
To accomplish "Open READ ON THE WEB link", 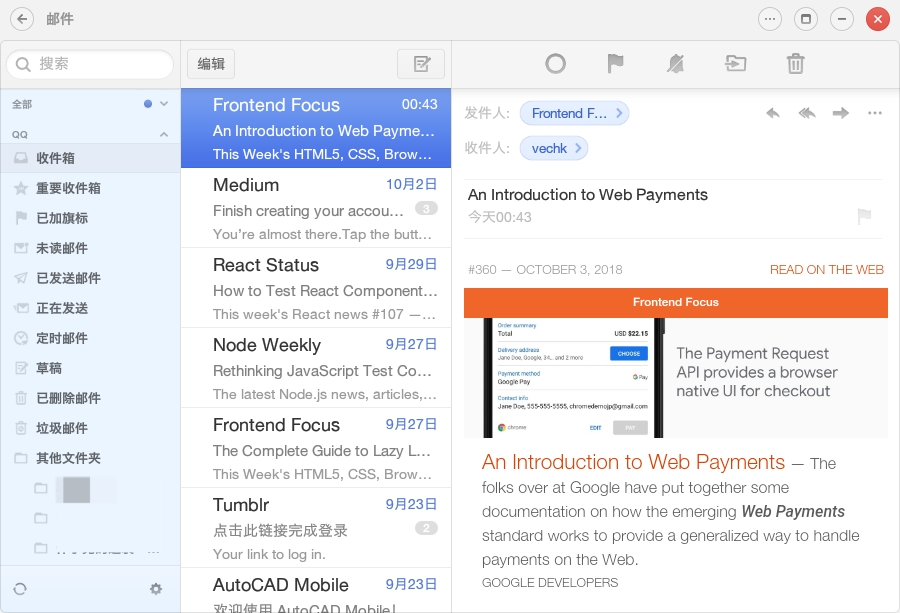I will (x=827, y=270).
